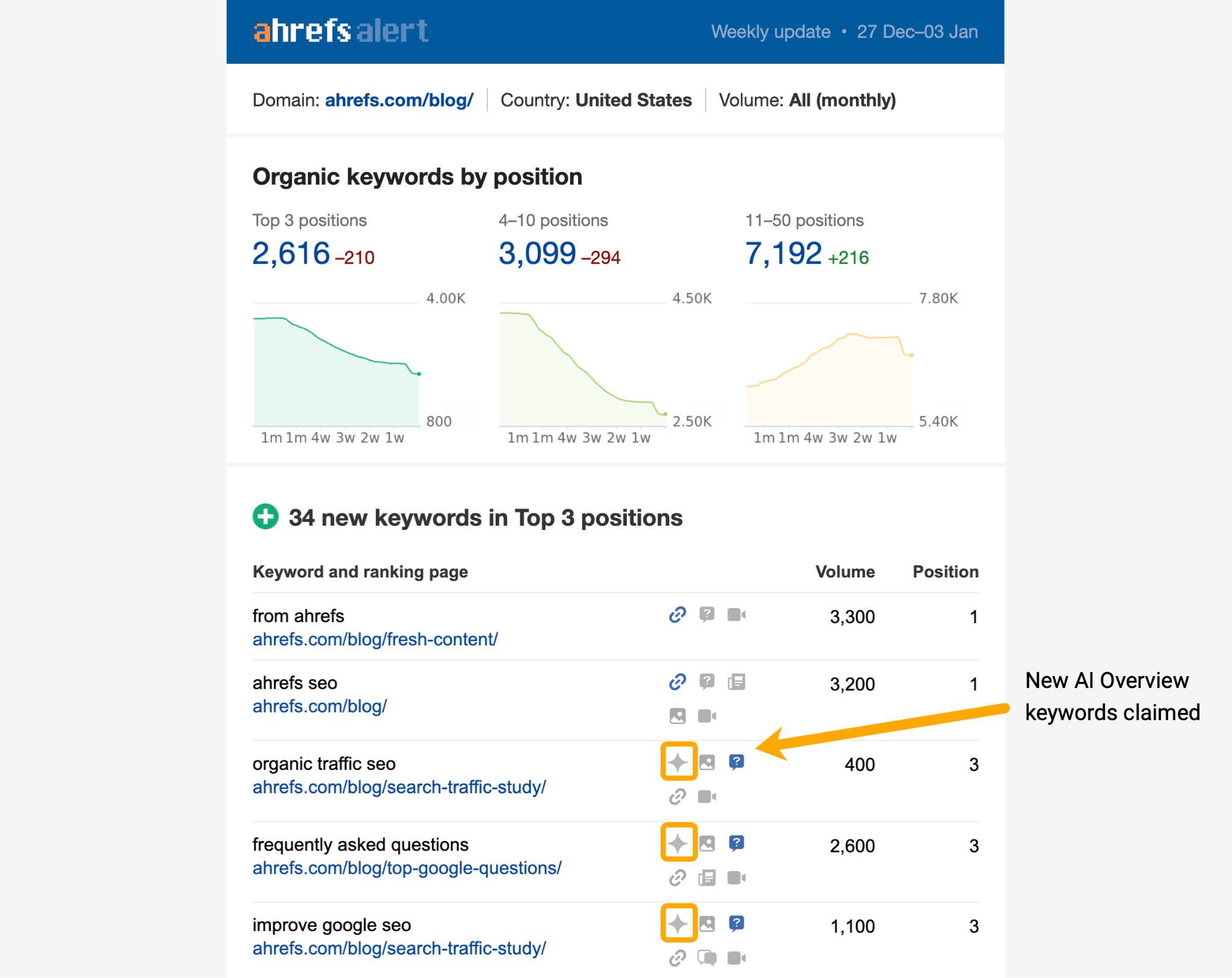Open the ahrefs.com/blog/top-google-questions/ link
Screen dimensions: 1232x978
pyautogui.click(x=407, y=868)
